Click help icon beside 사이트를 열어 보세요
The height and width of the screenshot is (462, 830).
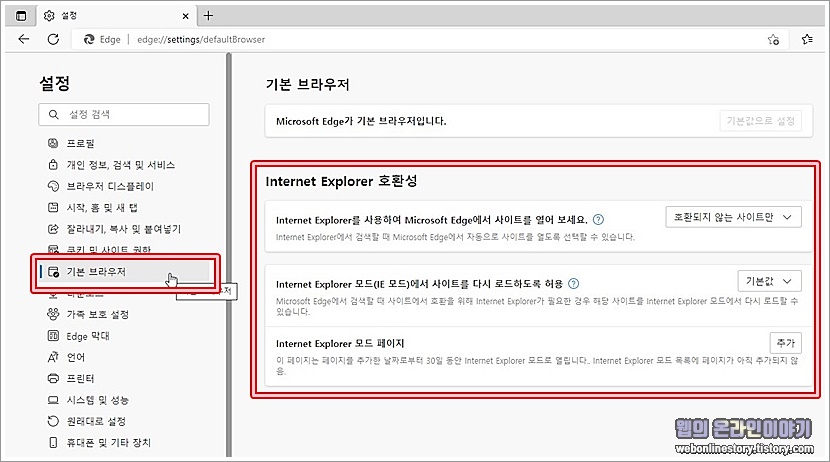coord(598,220)
